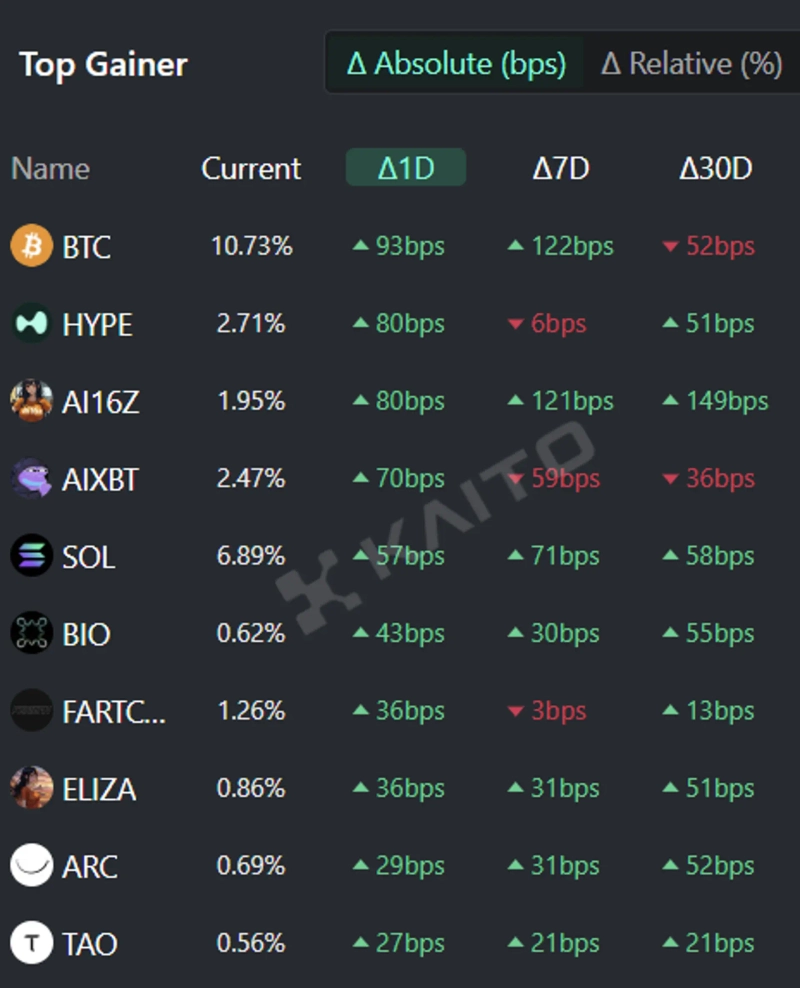
Task: Click the BTC Bitcoin coin icon
Action: point(31,246)
